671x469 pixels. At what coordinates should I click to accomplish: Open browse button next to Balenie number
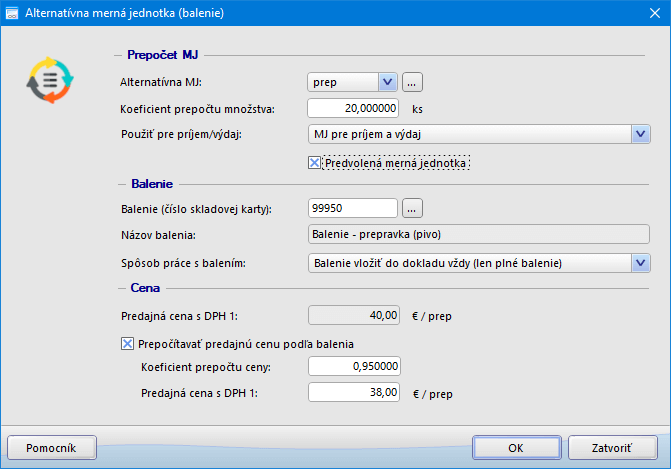pyautogui.click(x=414, y=208)
